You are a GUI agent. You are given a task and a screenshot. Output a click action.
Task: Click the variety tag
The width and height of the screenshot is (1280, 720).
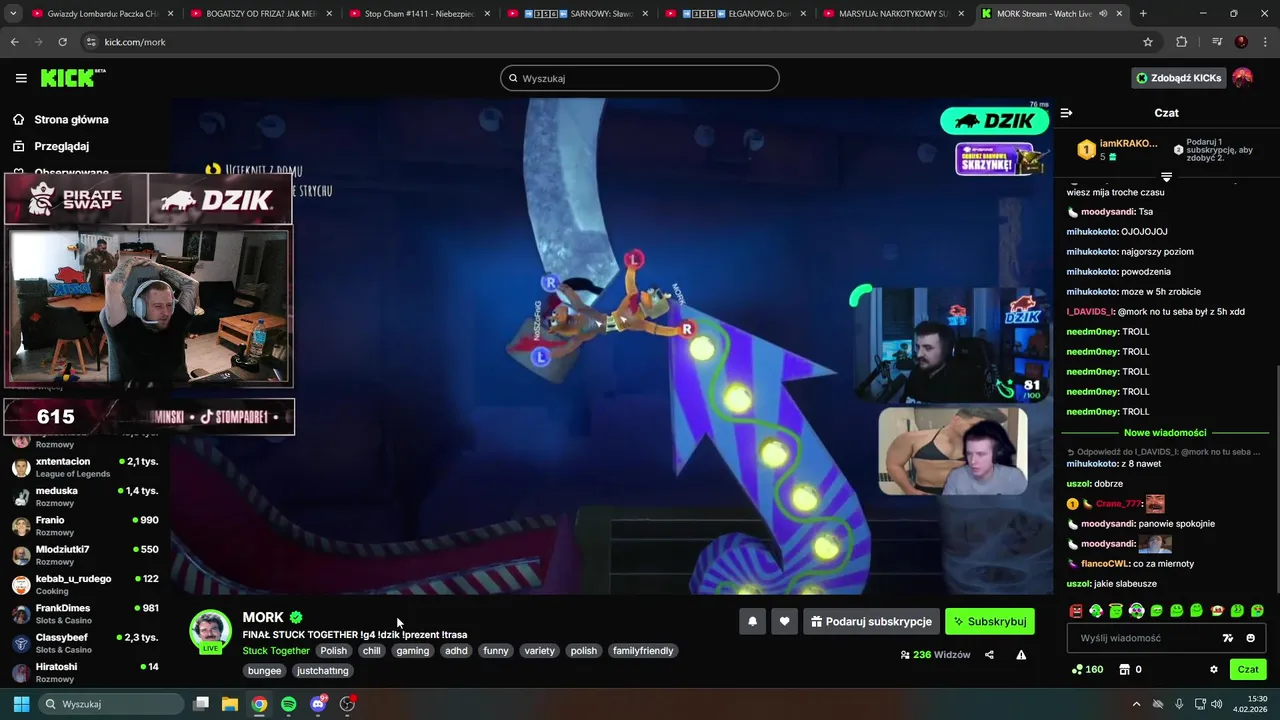pos(540,651)
